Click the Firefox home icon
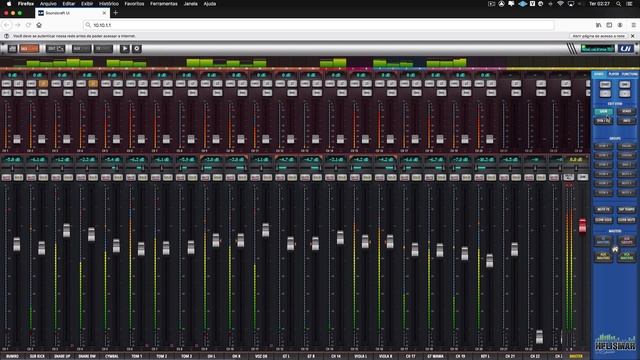Screen dimensions: 640x360 pos(39,25)
